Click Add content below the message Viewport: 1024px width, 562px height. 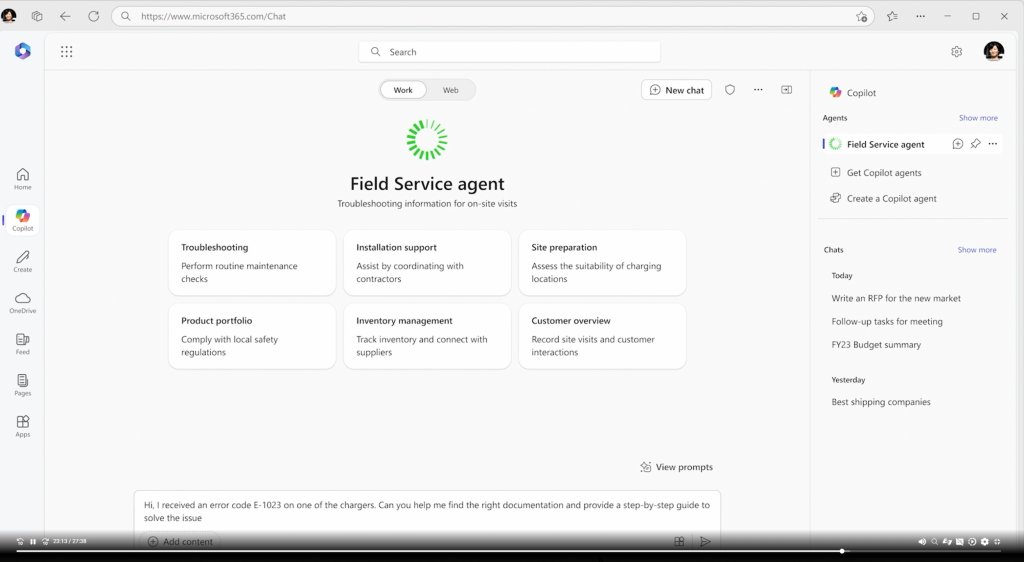point(180,541)
